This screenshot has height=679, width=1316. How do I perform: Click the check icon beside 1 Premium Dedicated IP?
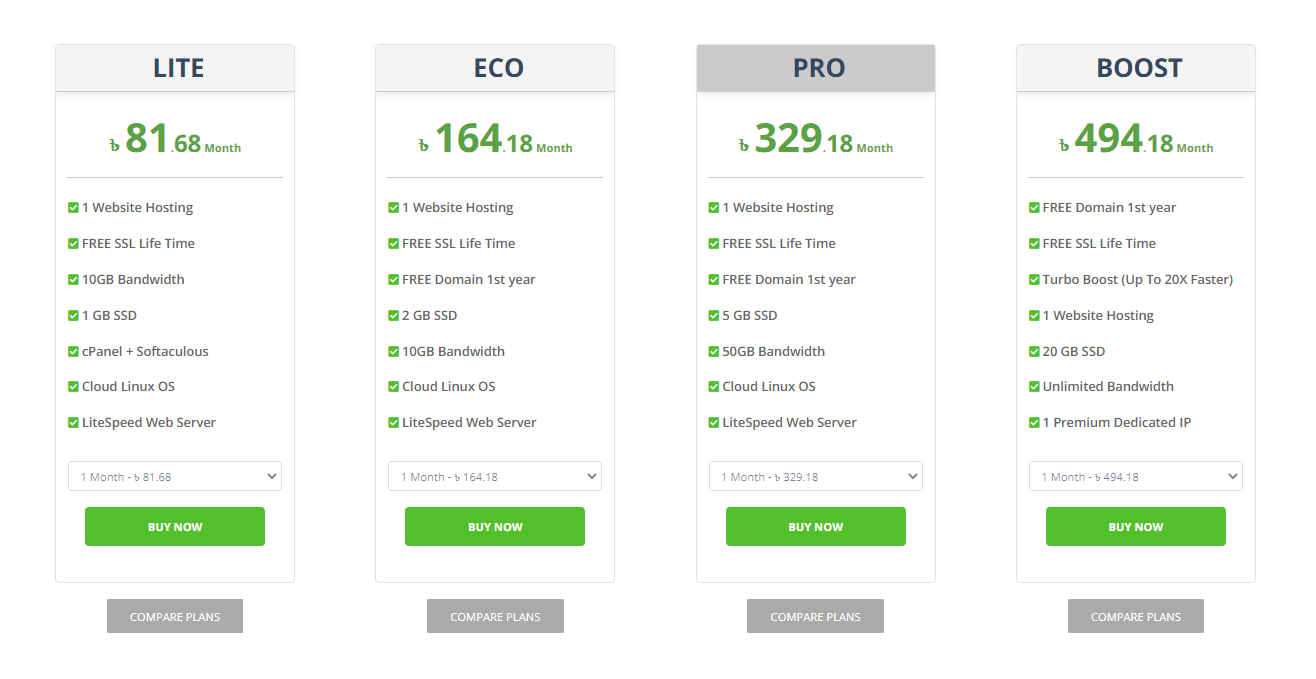click(x=1034, y=422)
